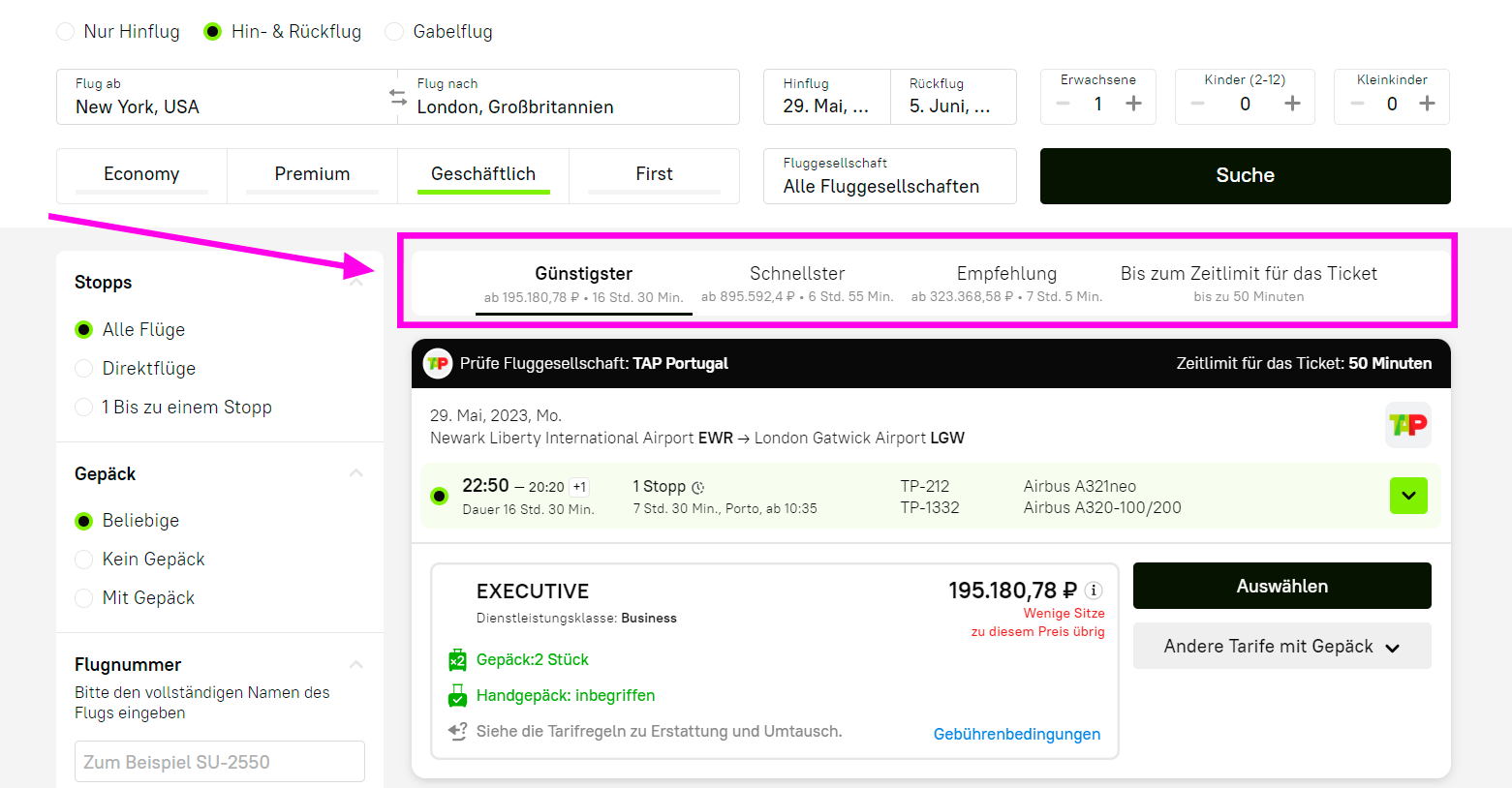Add a child passenger with plus icon
Screen dimensions: 1512x788
tap(1292, 104)
